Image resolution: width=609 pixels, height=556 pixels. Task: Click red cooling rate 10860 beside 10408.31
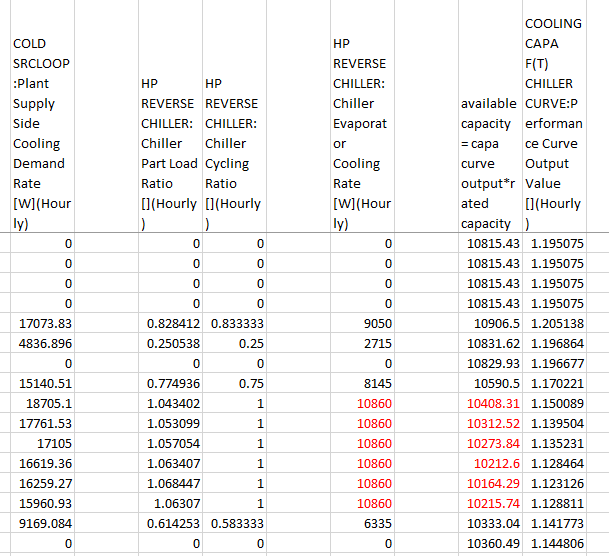362,403
